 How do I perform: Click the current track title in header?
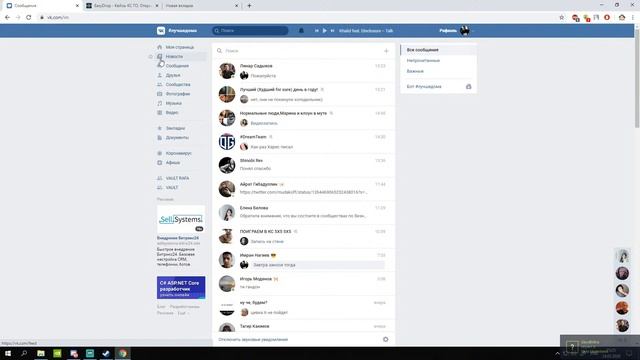[366, 31]
